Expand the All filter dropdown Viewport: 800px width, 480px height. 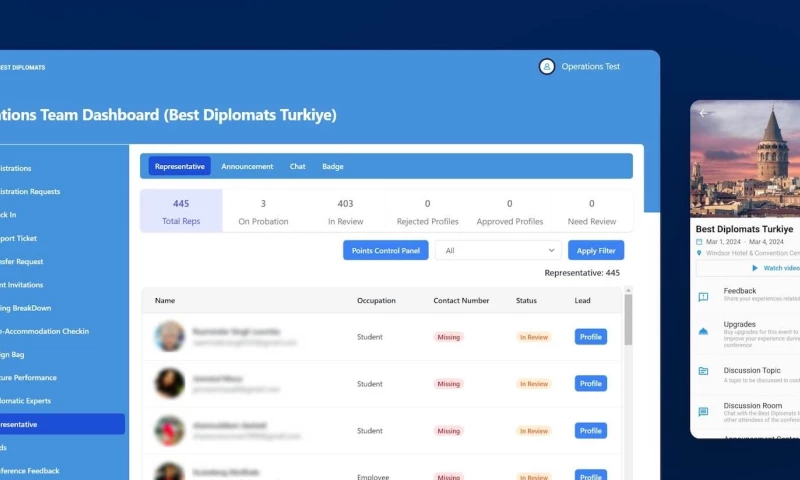498,250
